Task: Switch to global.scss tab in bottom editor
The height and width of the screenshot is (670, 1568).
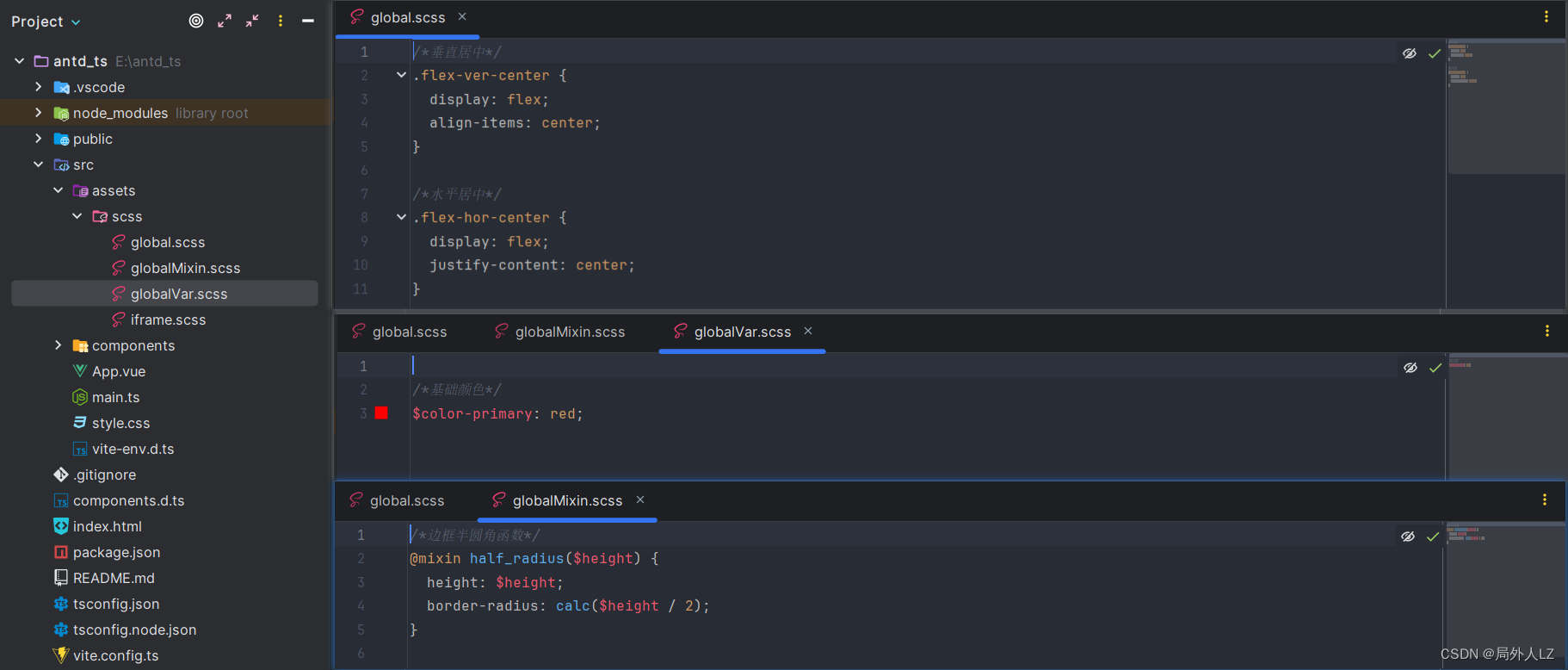Action: point(397,500)
